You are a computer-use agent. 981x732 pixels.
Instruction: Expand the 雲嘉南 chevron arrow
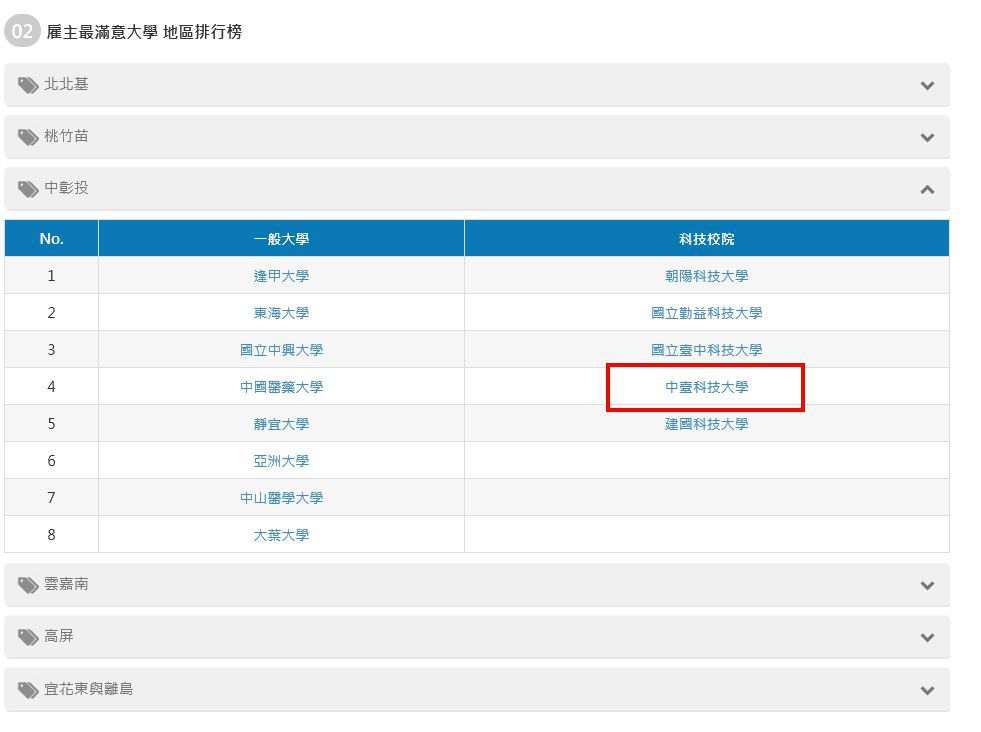pos(927,585)
